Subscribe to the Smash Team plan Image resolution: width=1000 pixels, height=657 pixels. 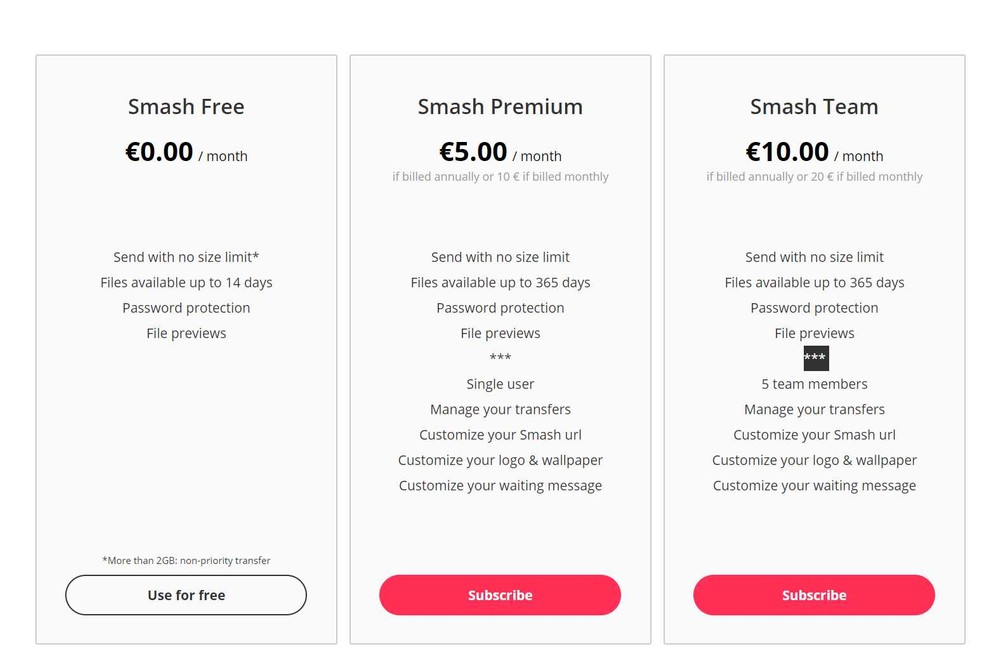coord(814,595)
